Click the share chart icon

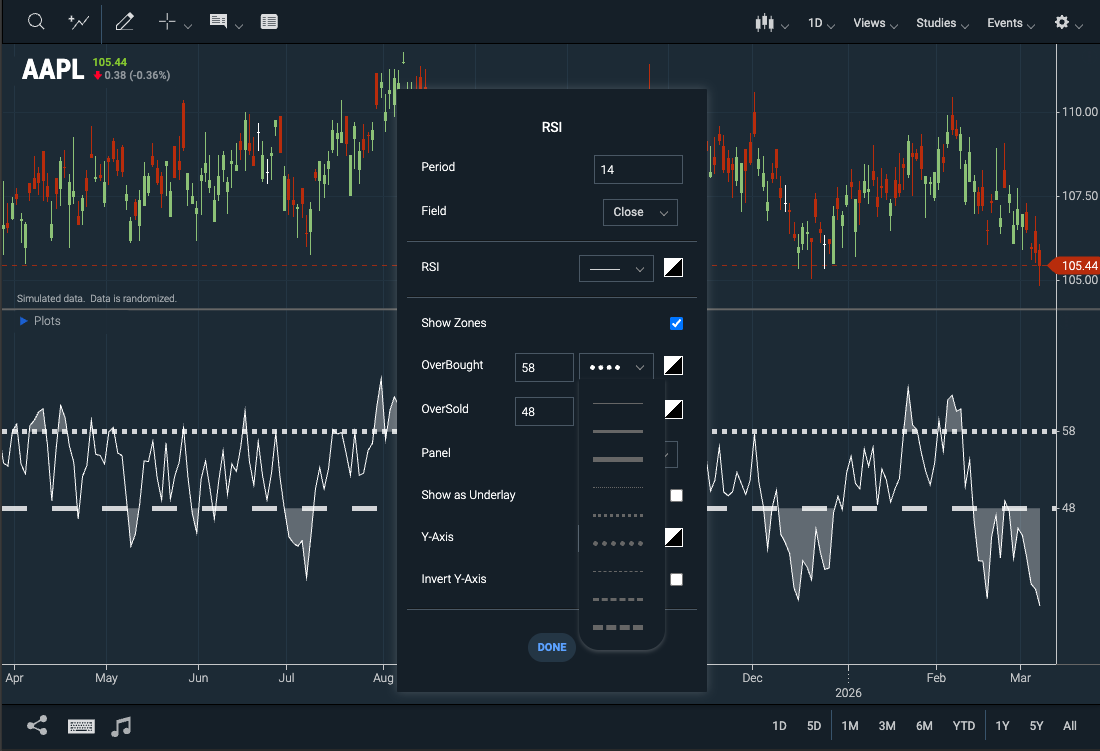(38, 726)
